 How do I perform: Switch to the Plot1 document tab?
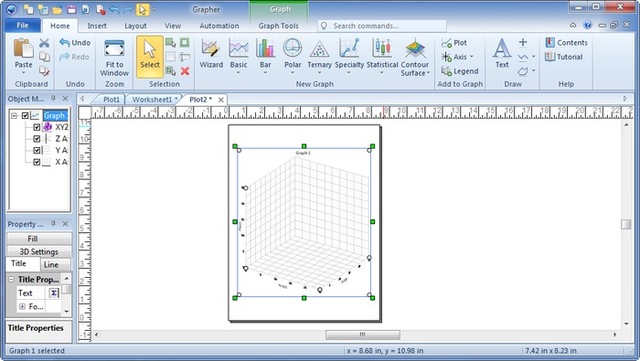pos(111,99)
